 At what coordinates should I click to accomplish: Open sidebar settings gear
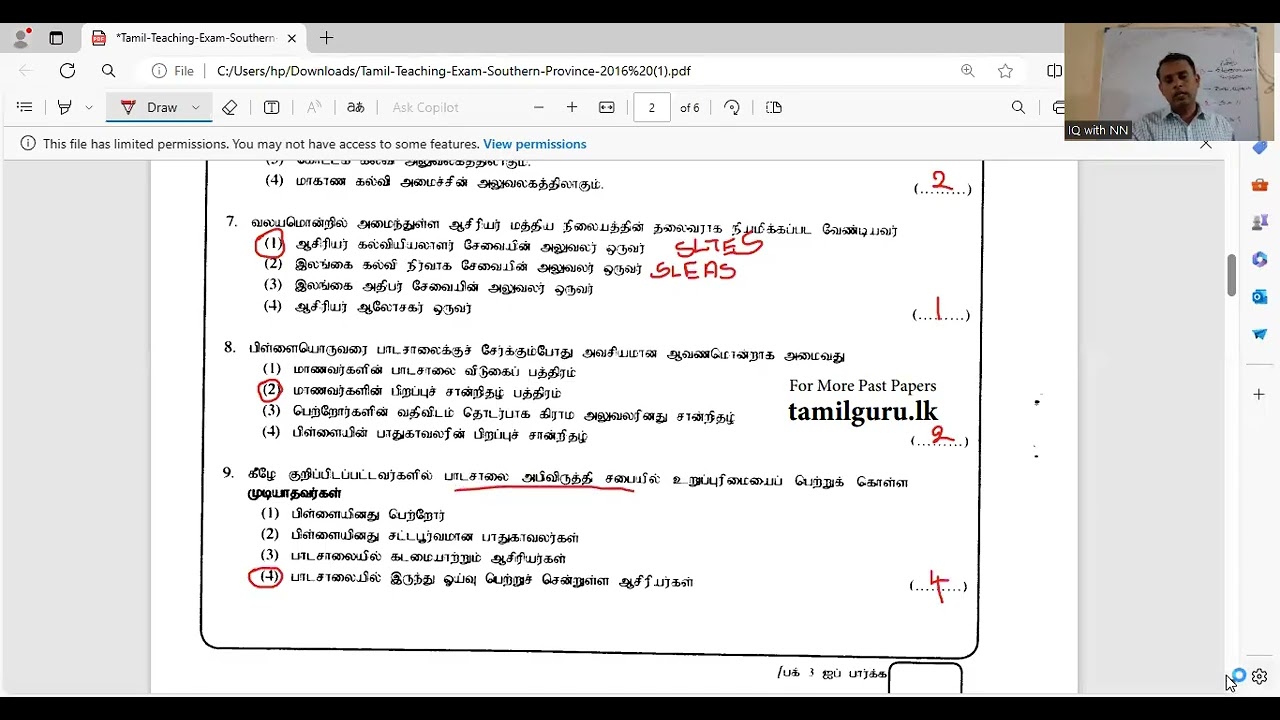click(1260, 677)
